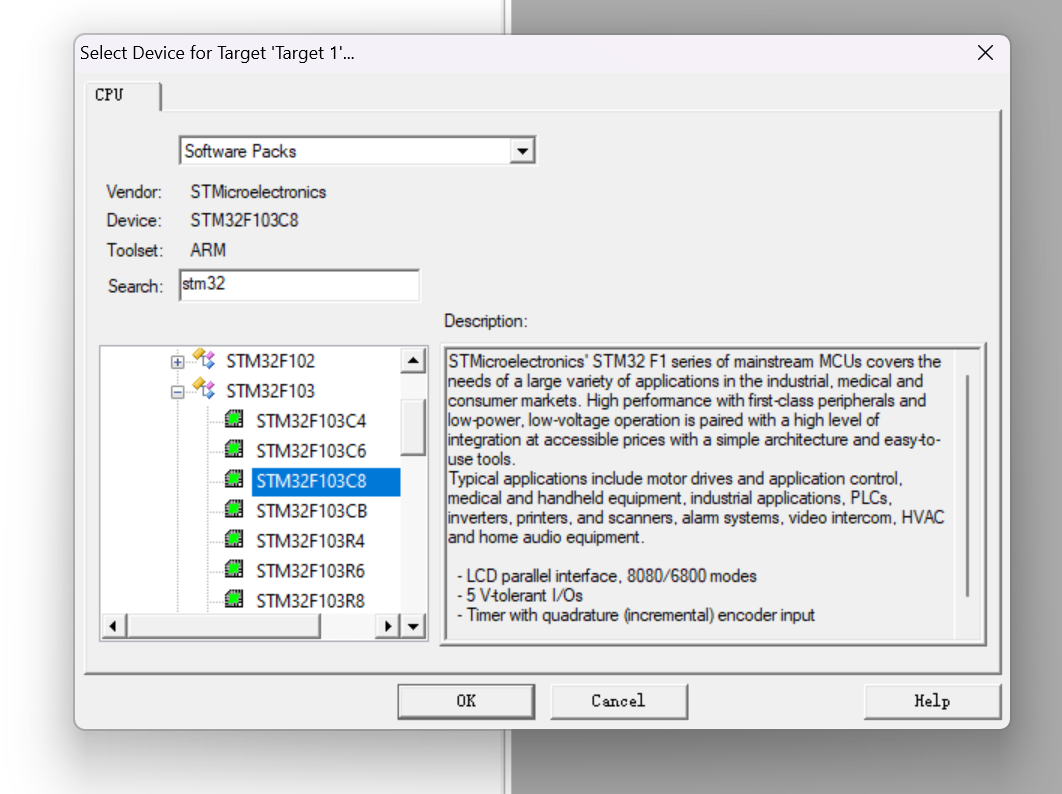Click the ARM toolset value

(208, 251)
